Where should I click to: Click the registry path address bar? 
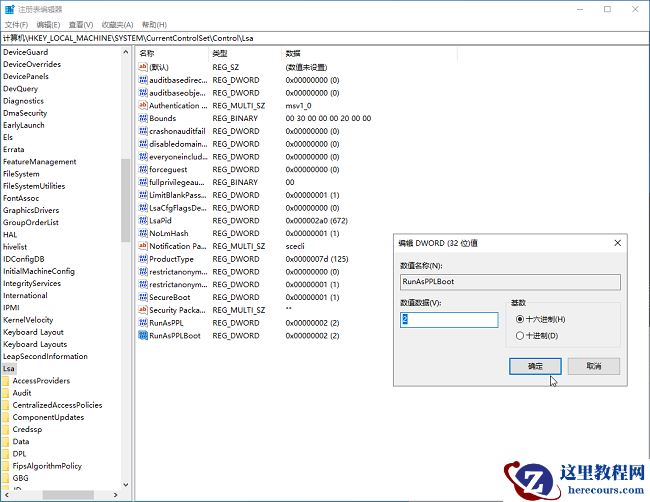(325, 38)
